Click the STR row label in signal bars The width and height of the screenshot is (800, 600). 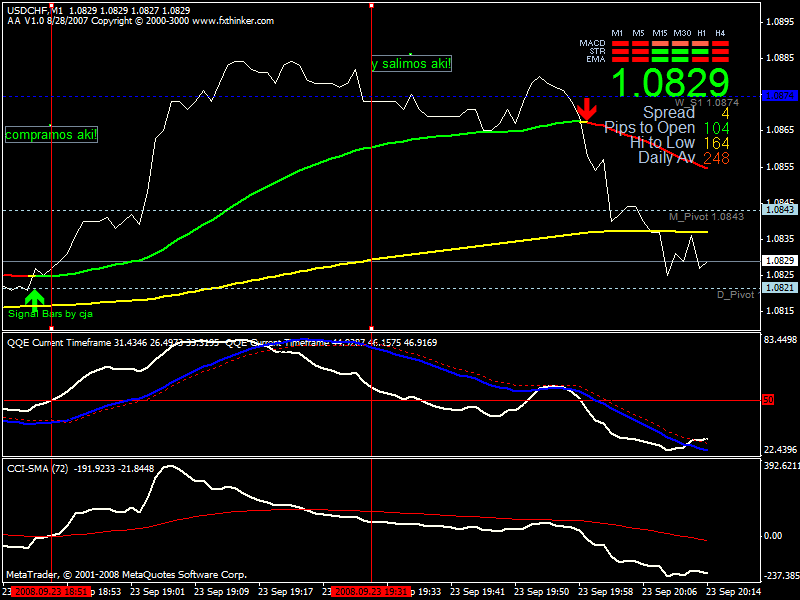point(597,51)
